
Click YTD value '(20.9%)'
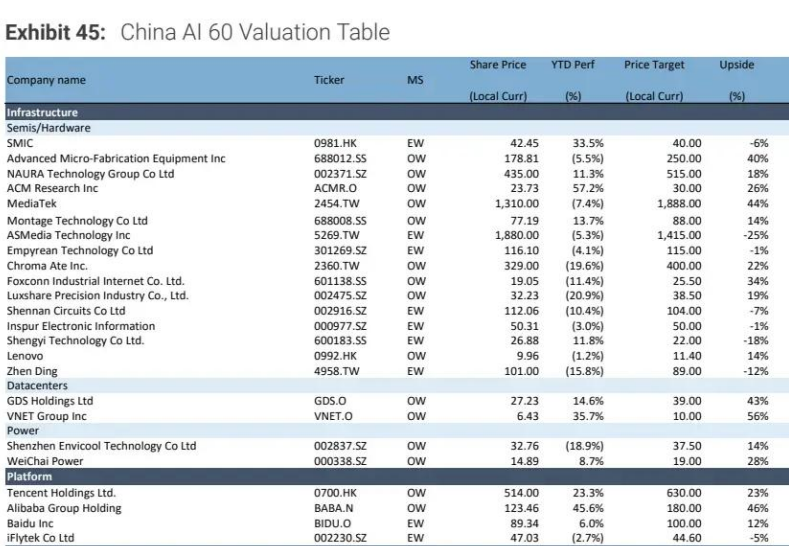(584, 295)
